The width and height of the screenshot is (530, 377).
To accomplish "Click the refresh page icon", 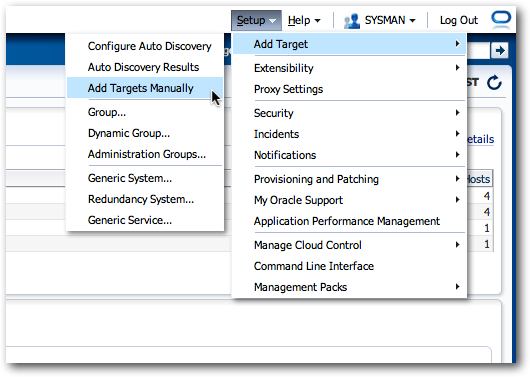I will point(494,82).
